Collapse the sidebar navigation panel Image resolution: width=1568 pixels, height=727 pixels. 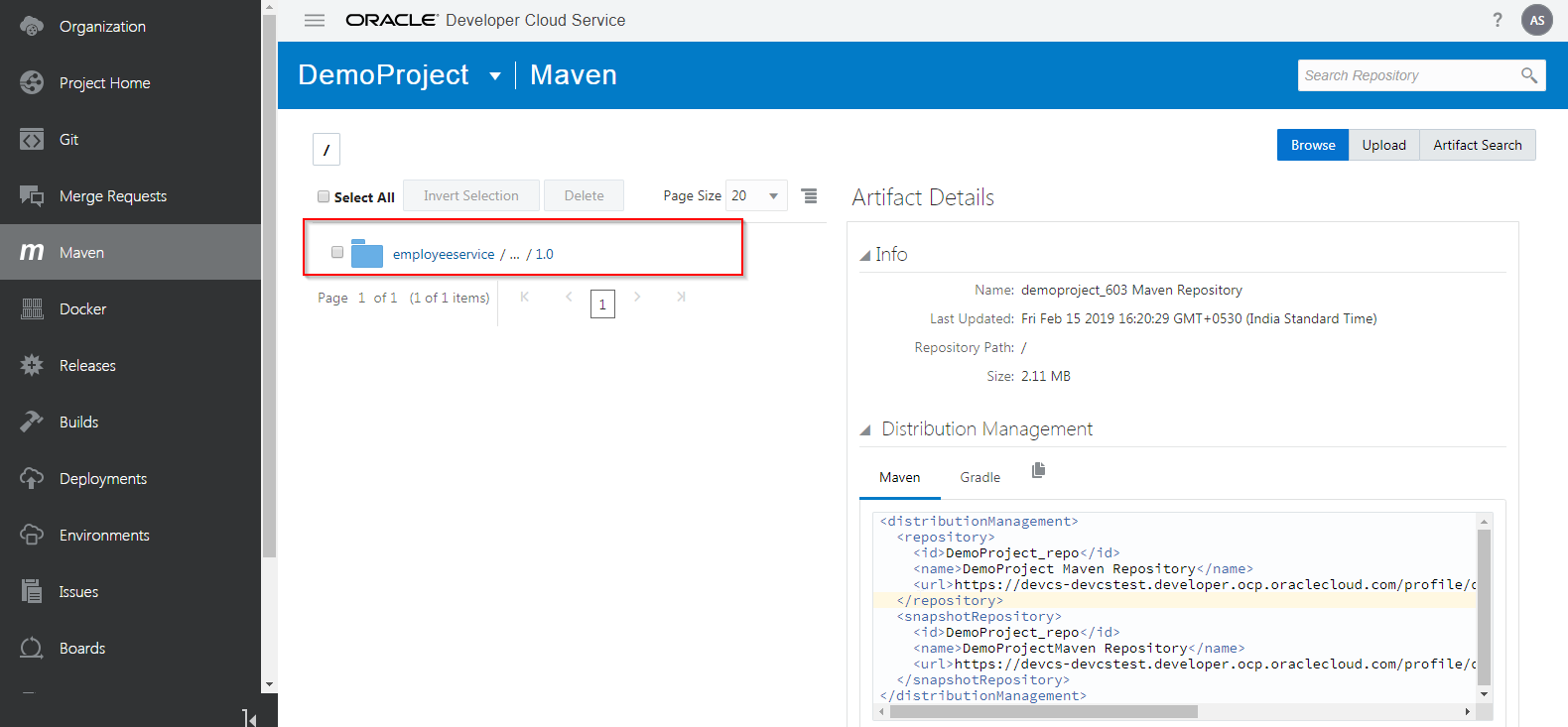tap(249, 717)
